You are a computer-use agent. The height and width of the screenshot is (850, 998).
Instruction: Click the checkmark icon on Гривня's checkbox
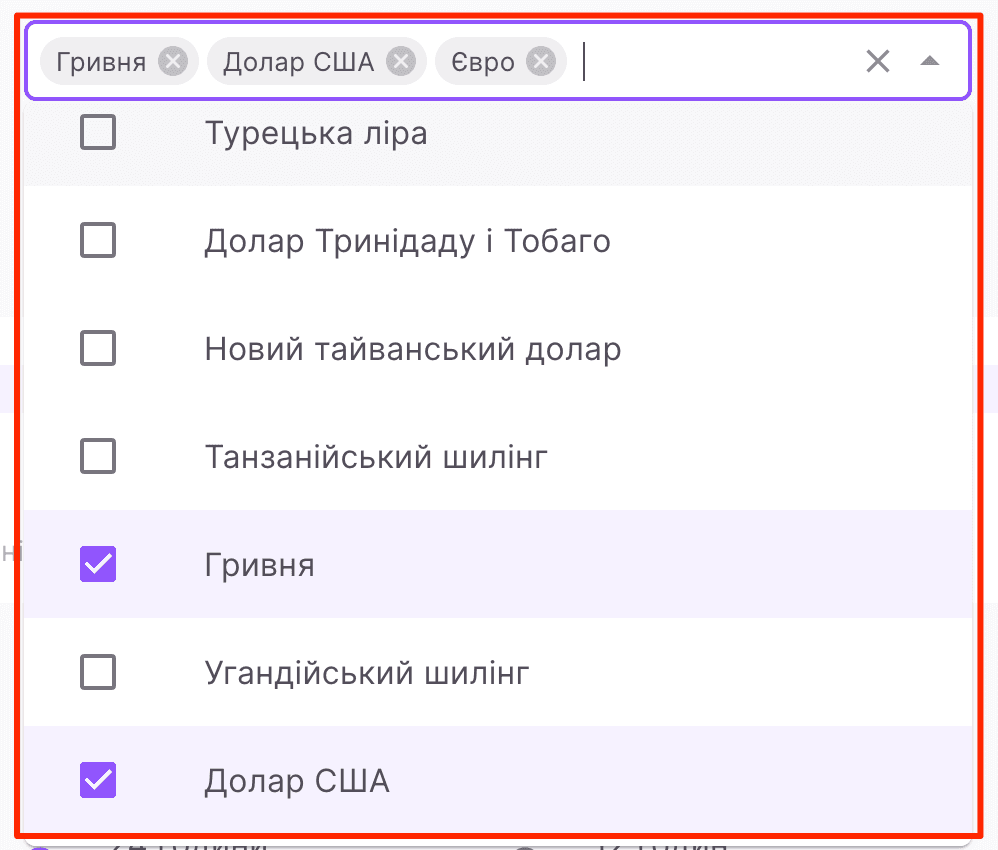97,564
